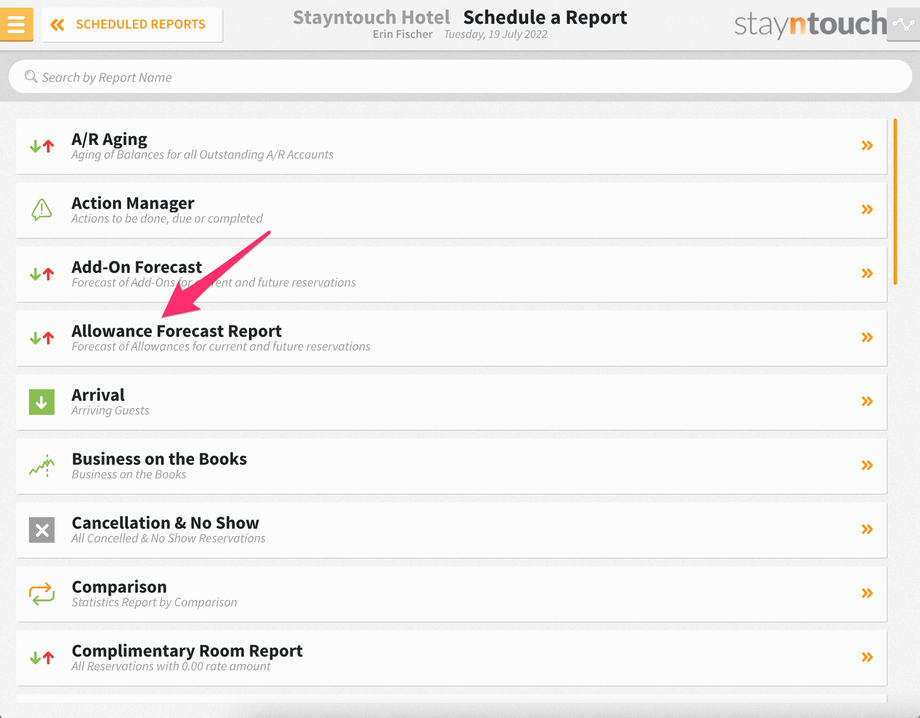Open the hamburger main menu
Image resolution: width=920 pixels, height=718 pixels.
pos(16,24)
